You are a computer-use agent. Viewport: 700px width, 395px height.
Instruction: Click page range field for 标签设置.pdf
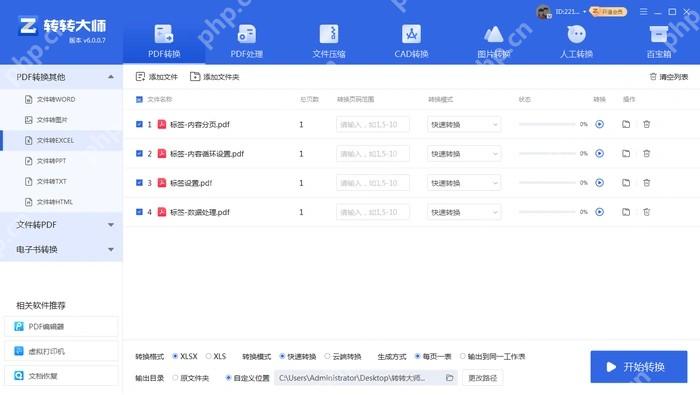373,183
